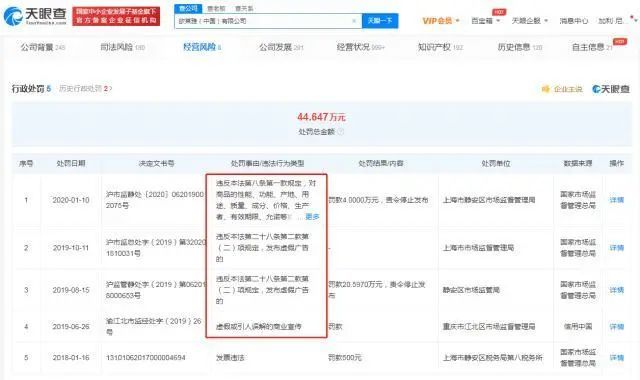Viewport: 640px width, 380px height.
Task: Click the 发票违法 reason cell
Action: pyautogui.click(x=230, y=358)
